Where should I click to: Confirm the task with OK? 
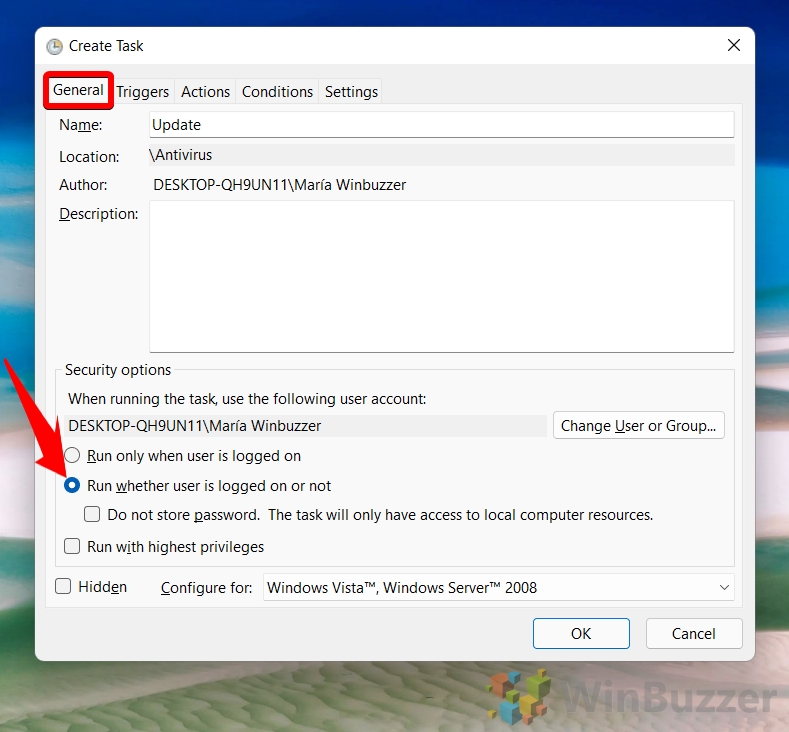(581, 633)
